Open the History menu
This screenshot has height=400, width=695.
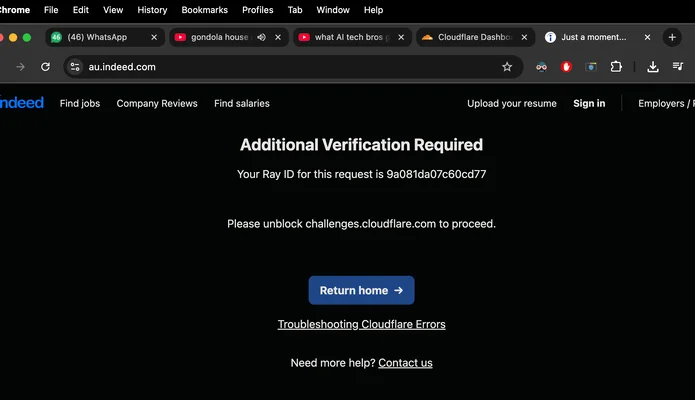[152, 10]
